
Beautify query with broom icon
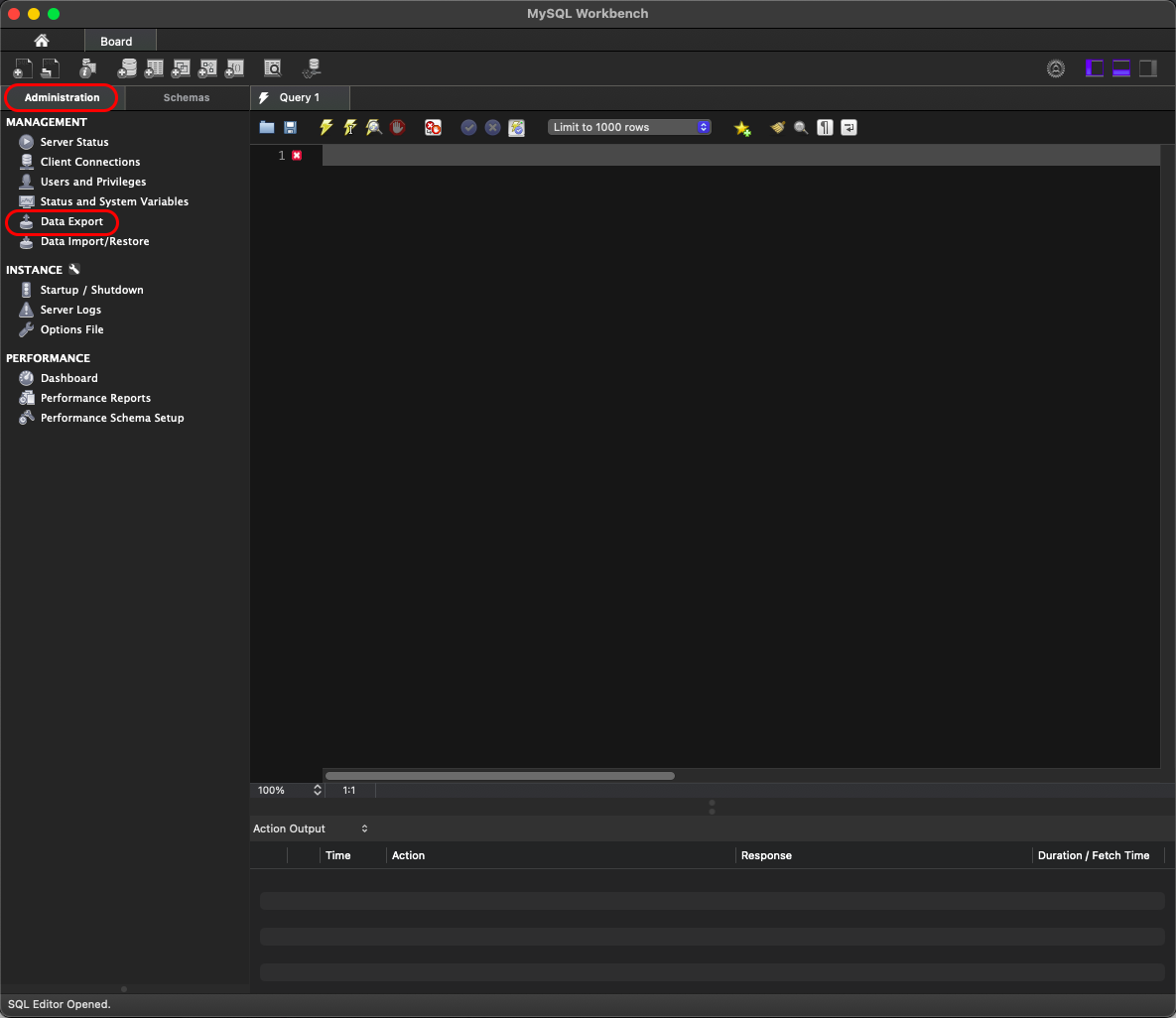pos(778,127)
